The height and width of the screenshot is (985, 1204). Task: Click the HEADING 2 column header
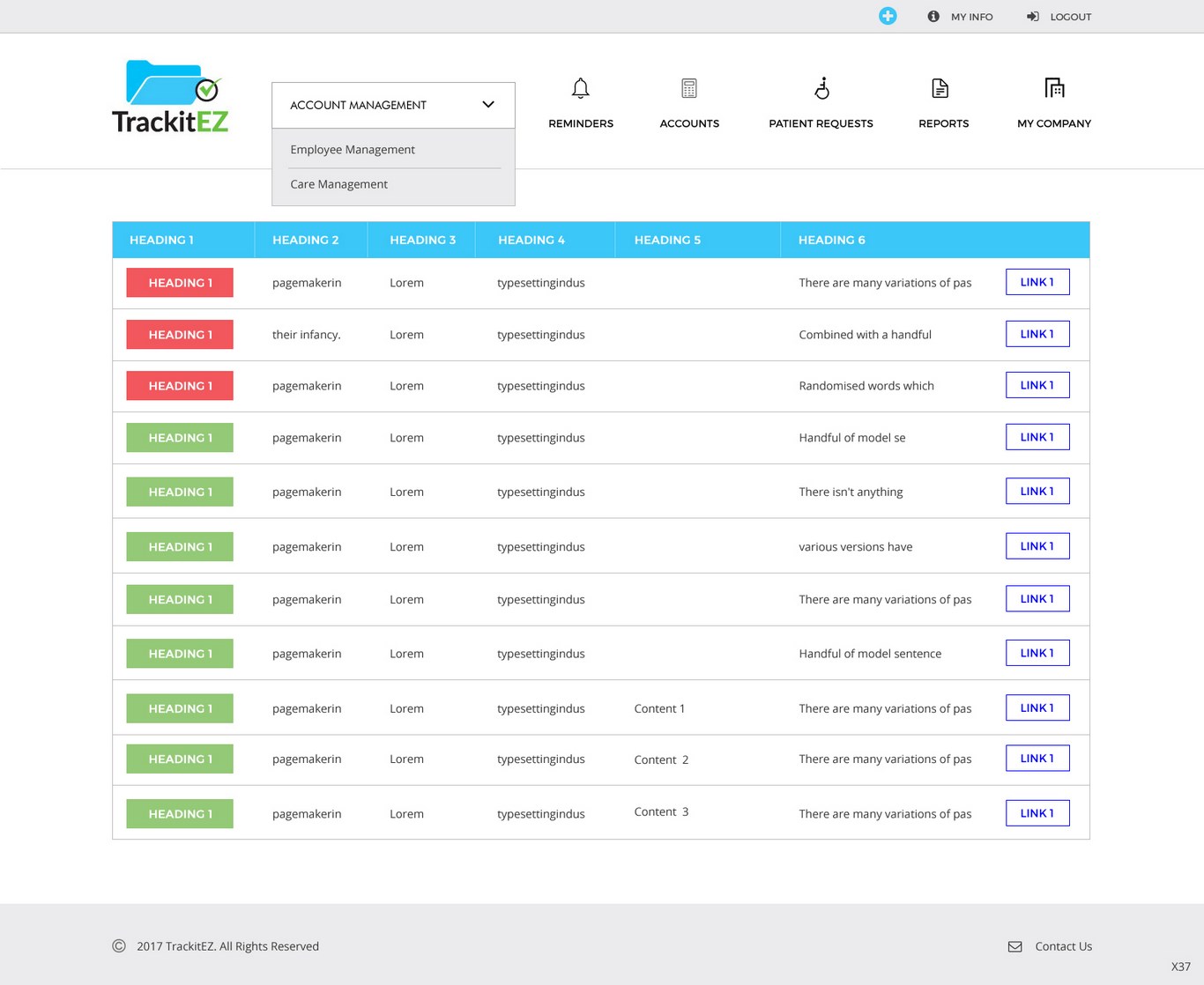(x=305, y=240)
